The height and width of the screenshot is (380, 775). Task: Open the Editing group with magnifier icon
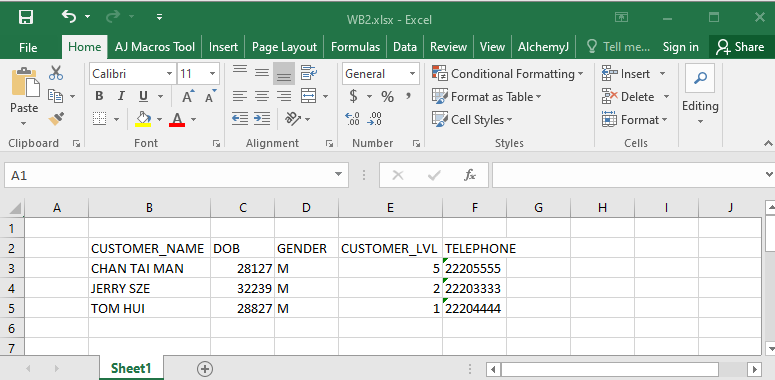pyautogui.click(x=700, y=95)
